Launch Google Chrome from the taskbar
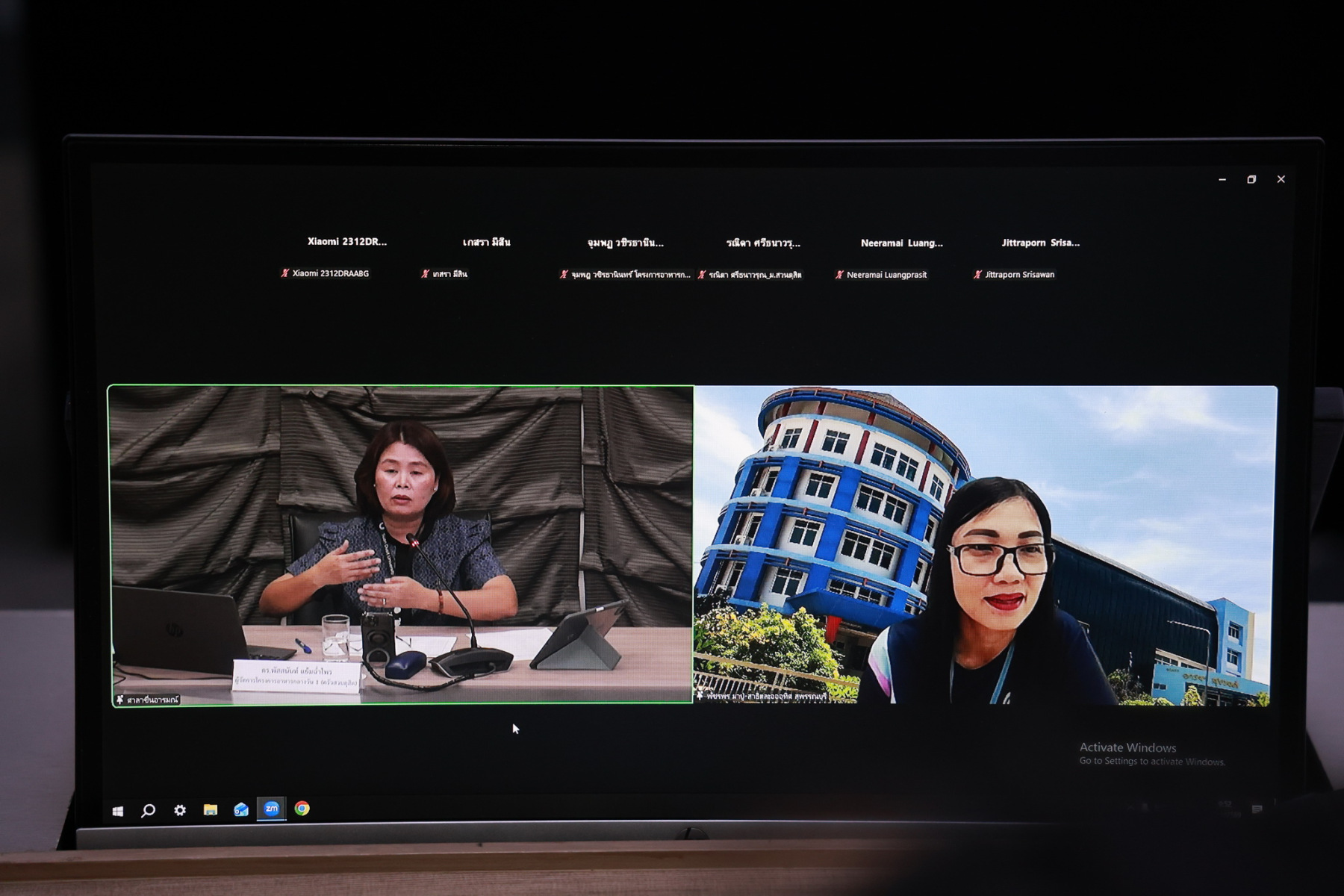This screenshot has height=896, width=1344. (x=302, y=809)
